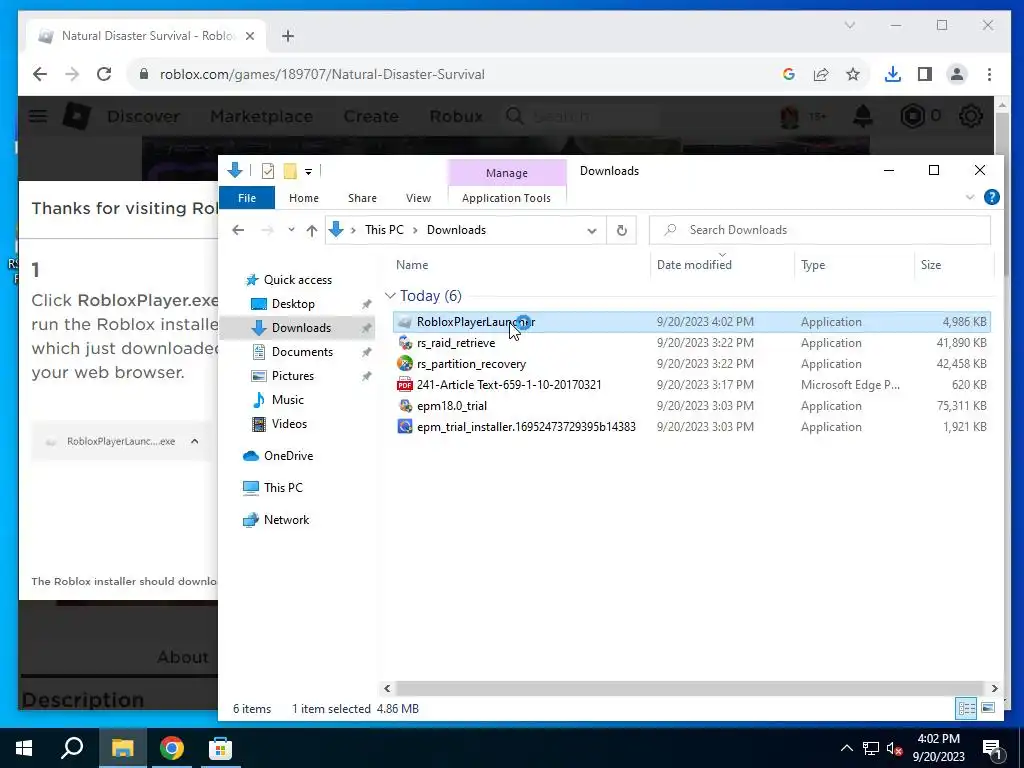Open the File menu in Explorer
The height and width of the screenshot is (768, 1024).
[247, 198]
